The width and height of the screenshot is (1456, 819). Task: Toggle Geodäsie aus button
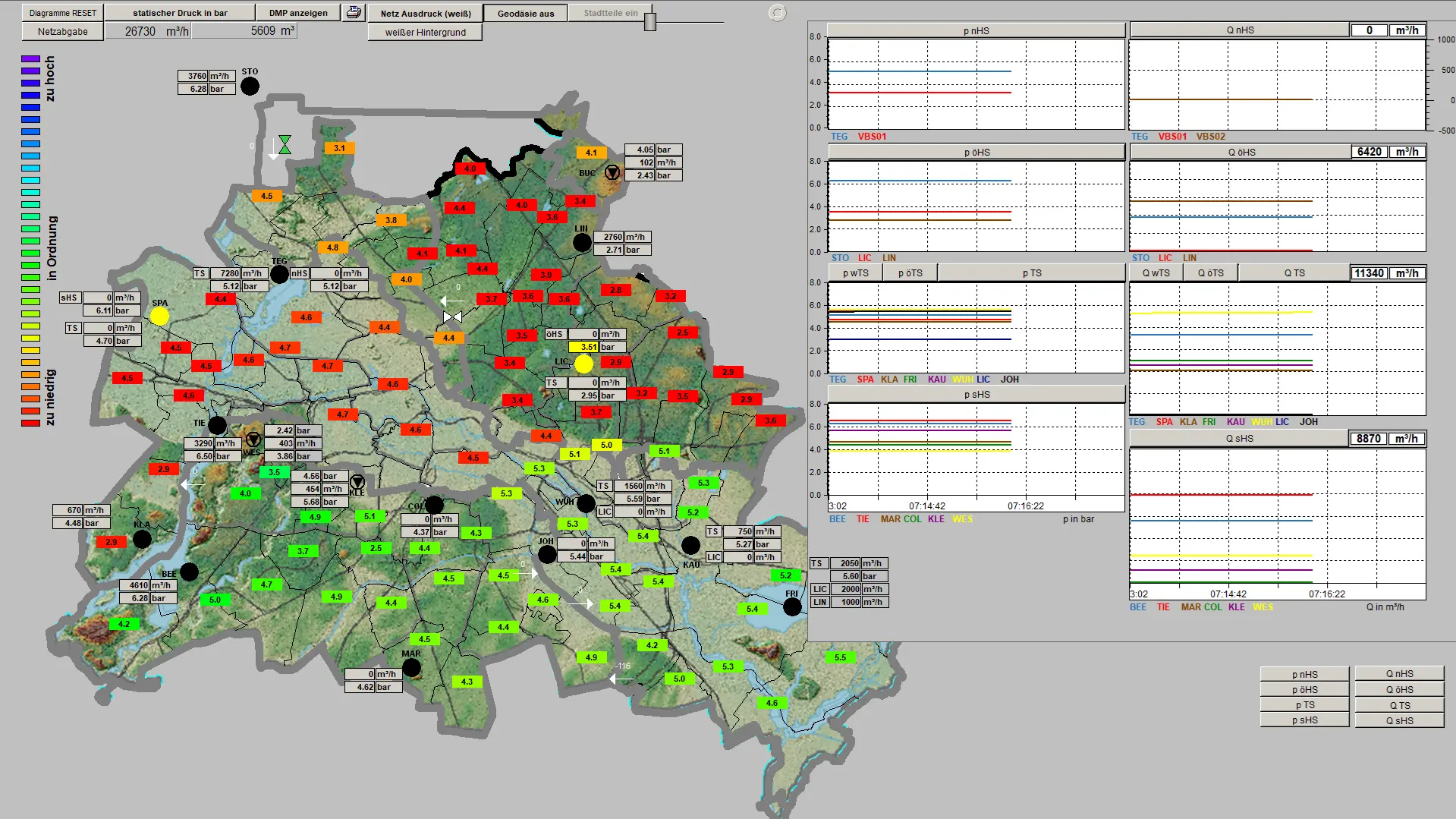coord(526,14)
